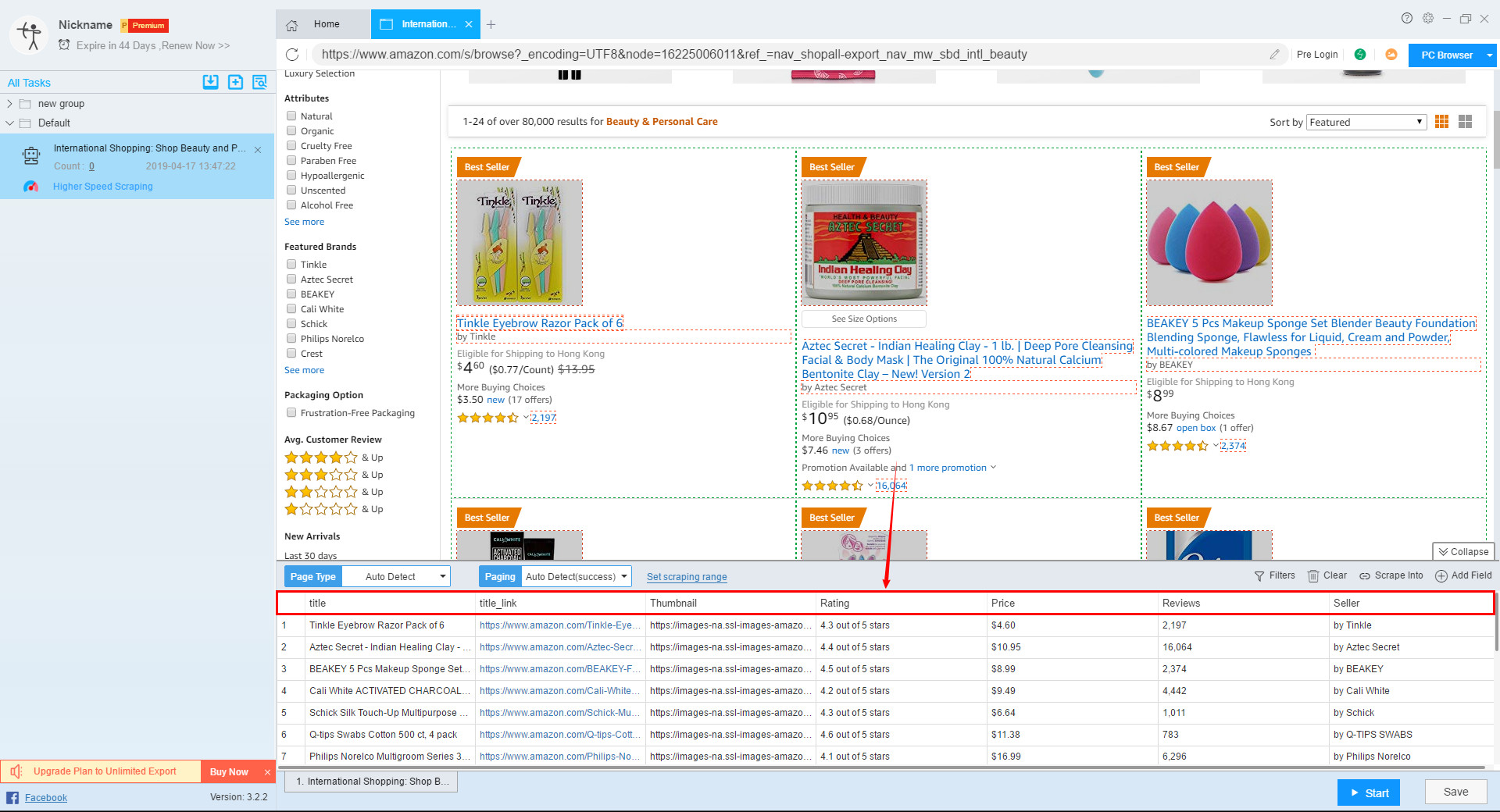The width and height of the screenshot is (1500, 812).
Task: Select the Tinkle brand checkbox
Action: [x=291, y=264]
